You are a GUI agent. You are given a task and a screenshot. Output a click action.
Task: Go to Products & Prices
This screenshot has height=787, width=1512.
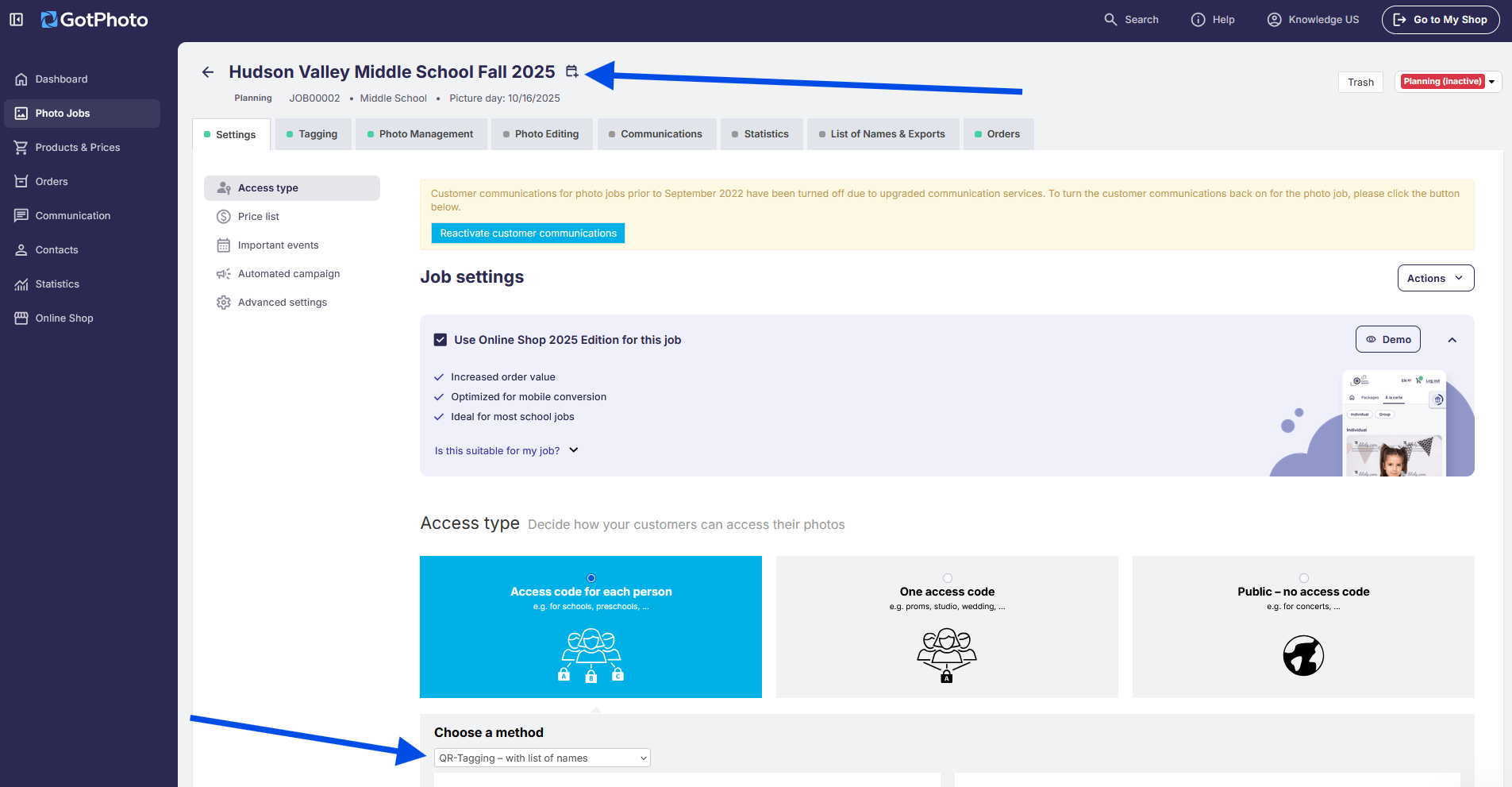(82, 147)
